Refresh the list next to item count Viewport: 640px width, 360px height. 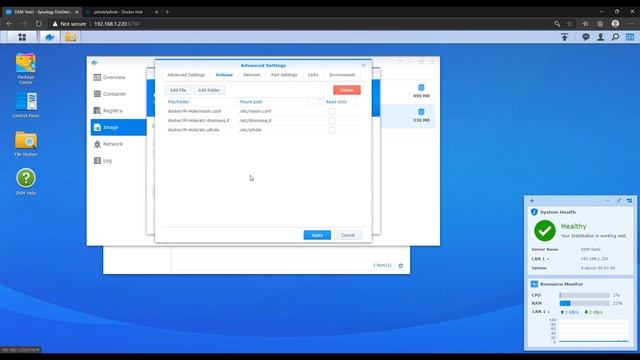click(x=401, y=265)
